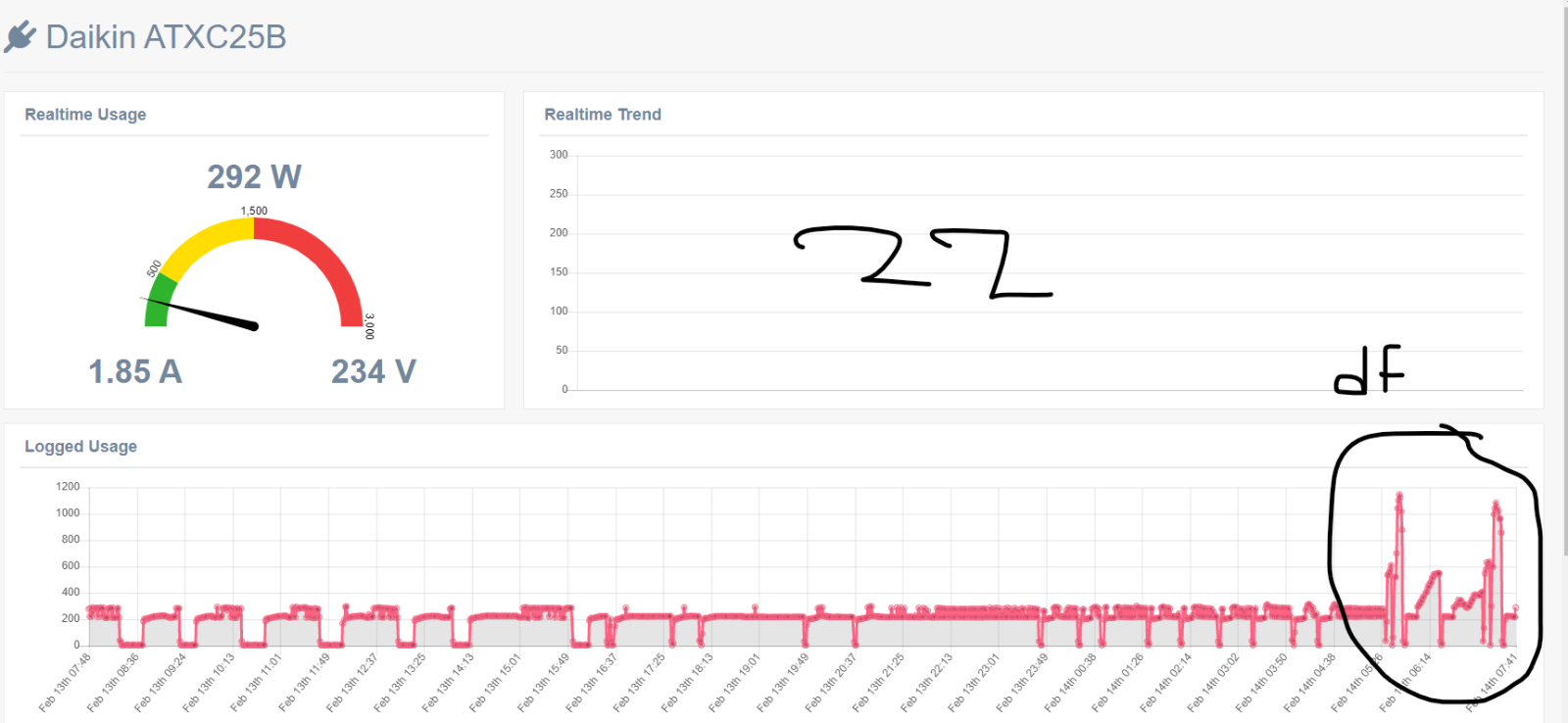This screenshot has width=1568, height=723.
Task: Click the 150 axis label in Realtime Trend
Action: click(559, 272)
